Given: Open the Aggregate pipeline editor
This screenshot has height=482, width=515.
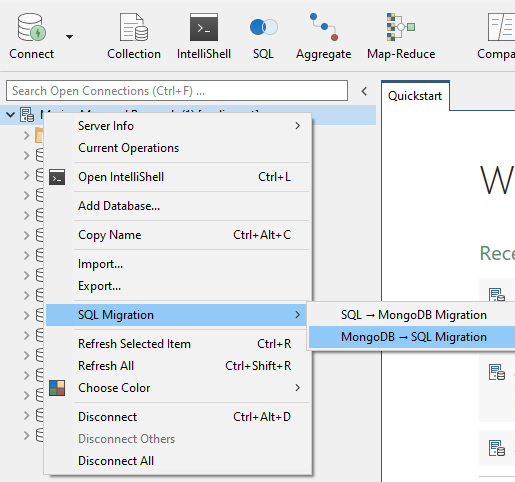Looking at the screenshot, I should [323, 27].
